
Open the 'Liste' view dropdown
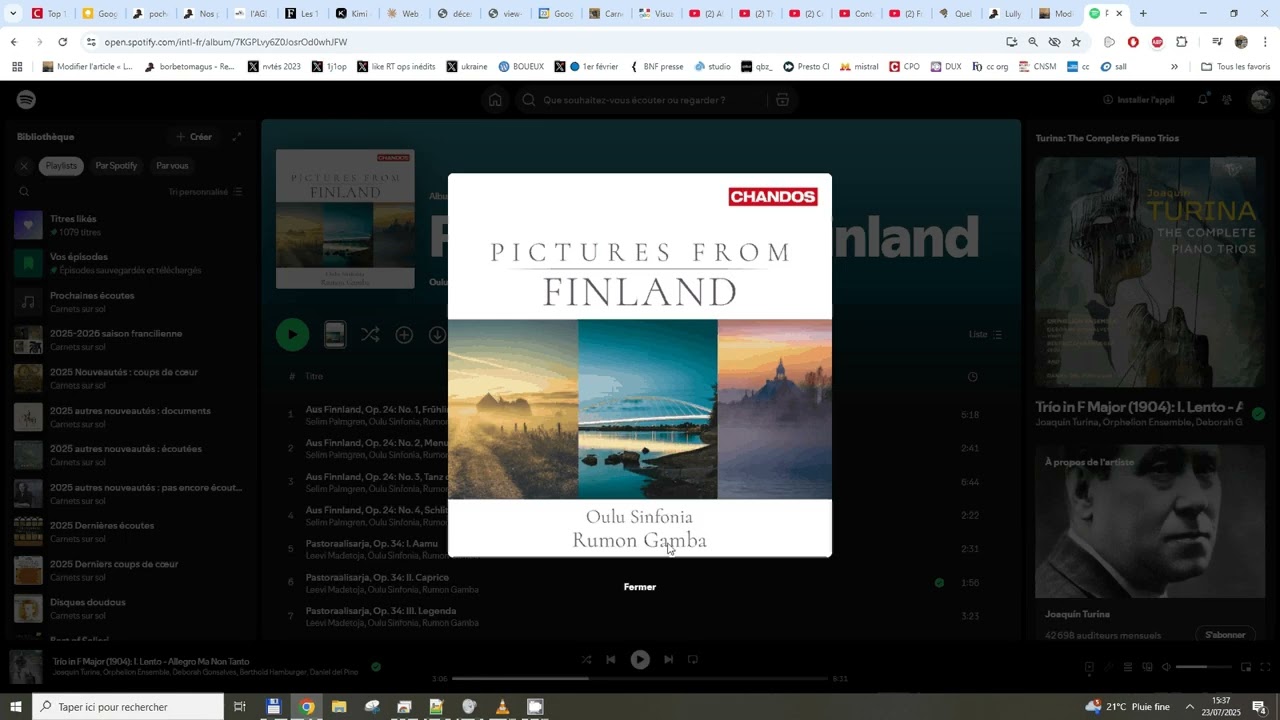985,335
